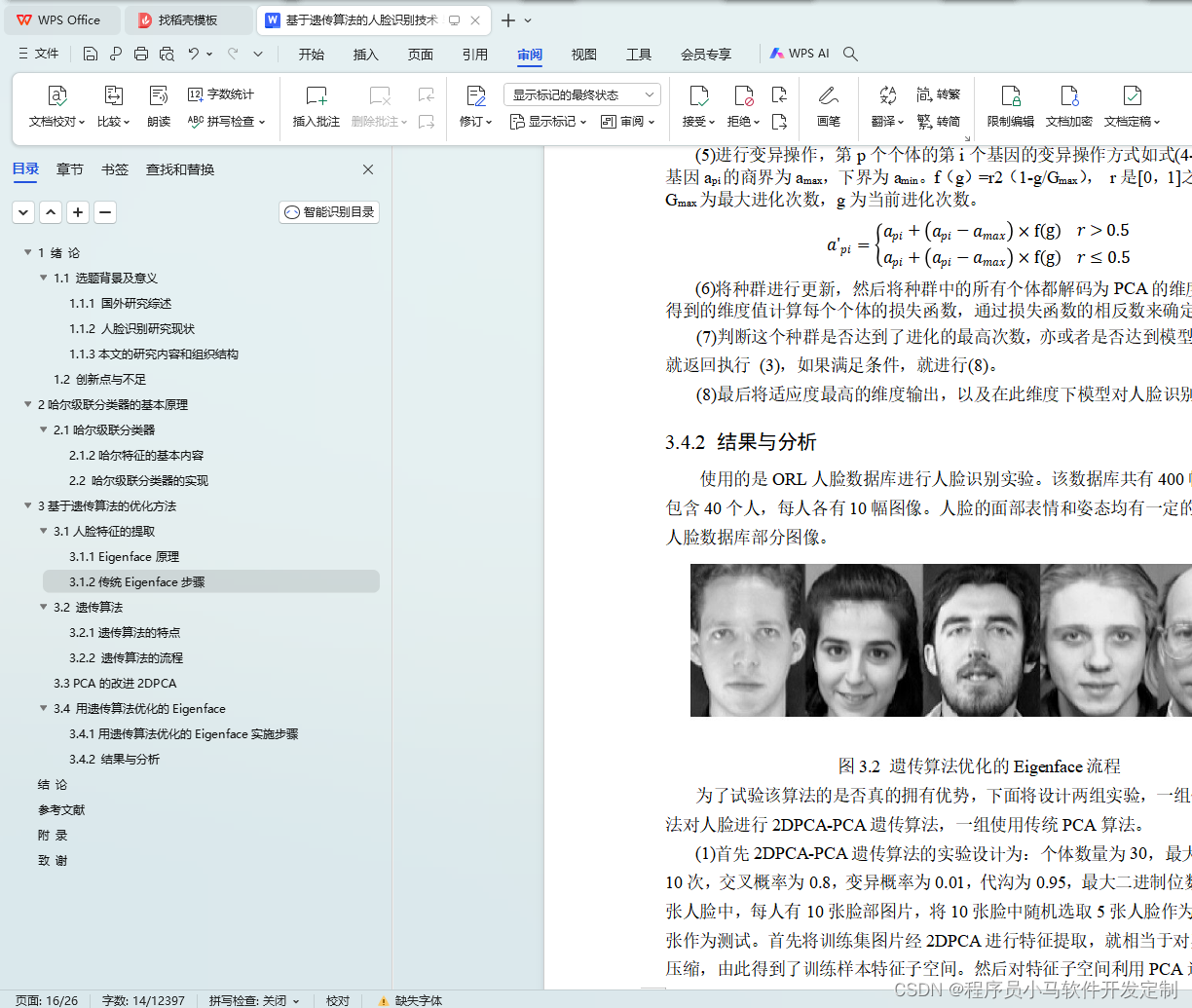Switch to the 视图 ribbon tab
This screenshot has width=1192, height=1008.
pos(584,55)
